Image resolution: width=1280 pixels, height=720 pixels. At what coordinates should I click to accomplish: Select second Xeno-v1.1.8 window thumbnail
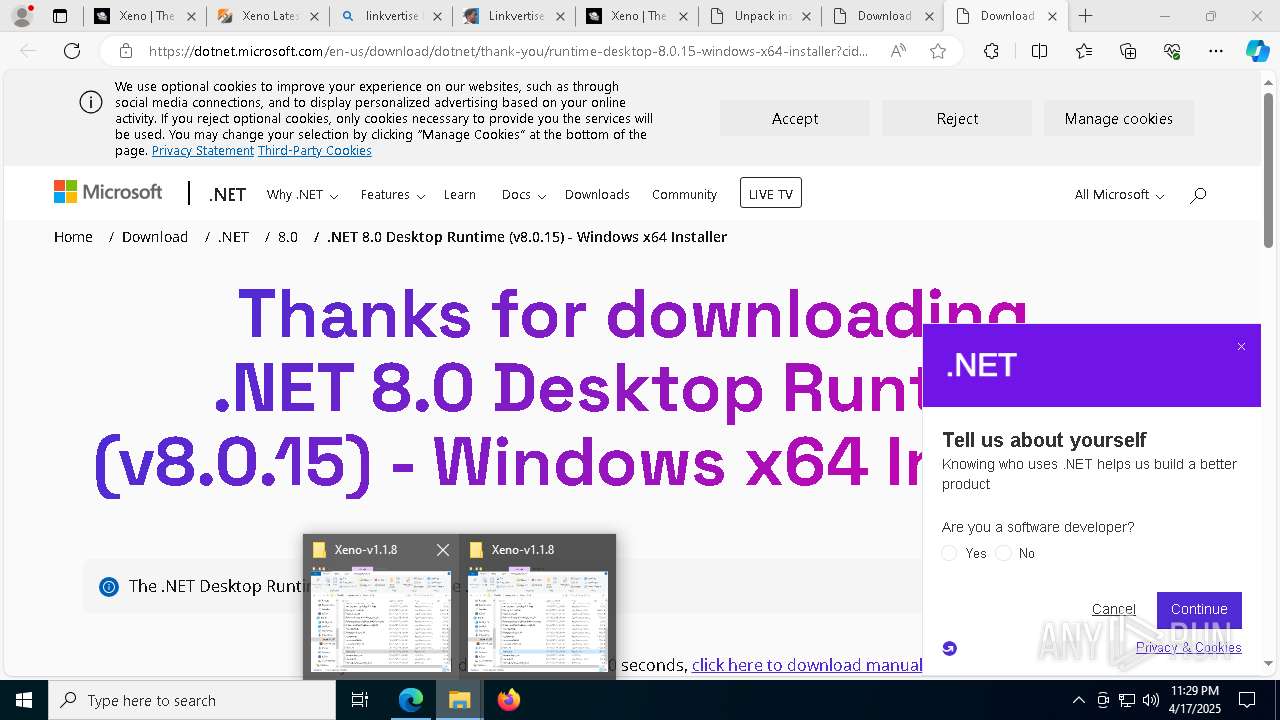point(538,607)
